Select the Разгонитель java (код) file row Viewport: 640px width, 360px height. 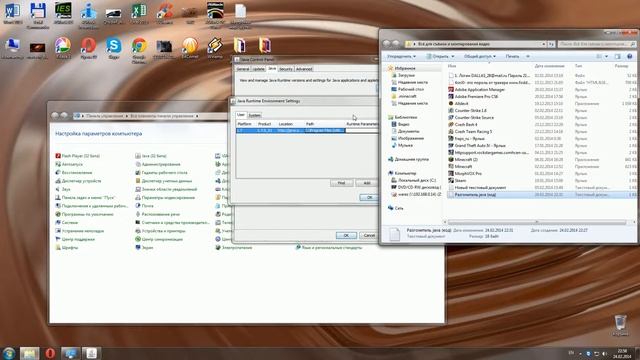541,195
